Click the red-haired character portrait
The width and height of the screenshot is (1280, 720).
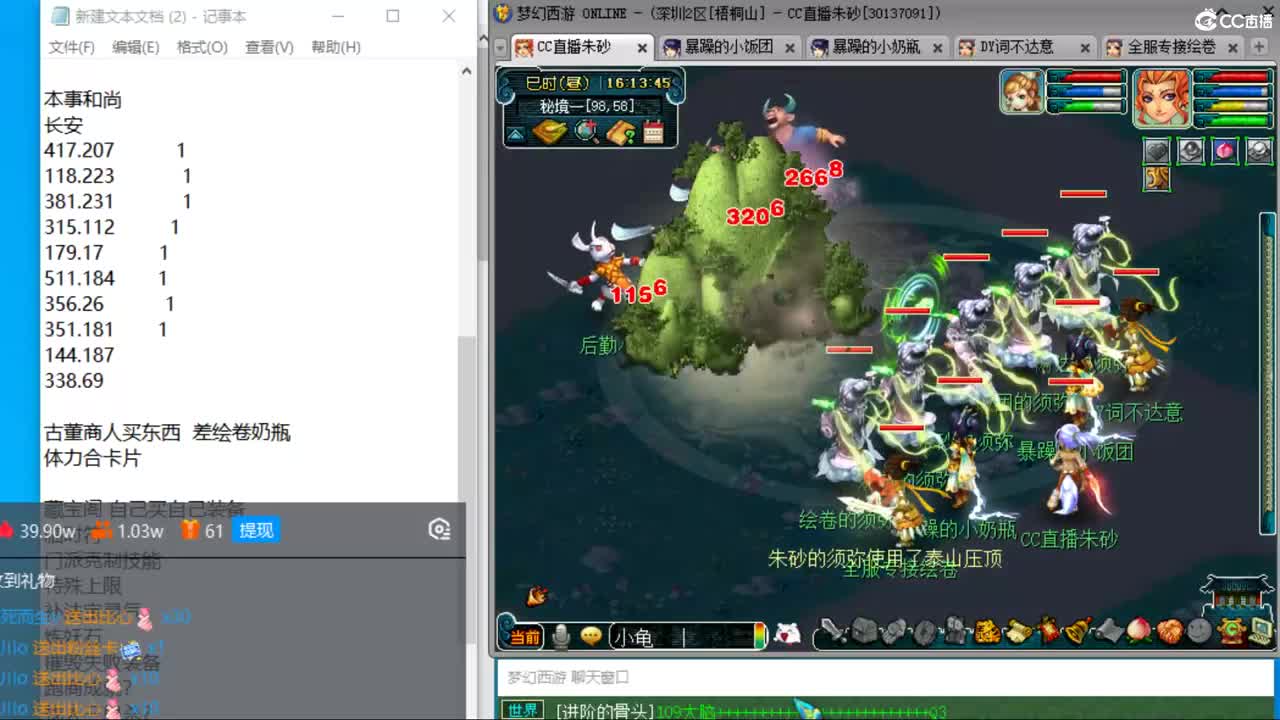[x=1162, y=98]
